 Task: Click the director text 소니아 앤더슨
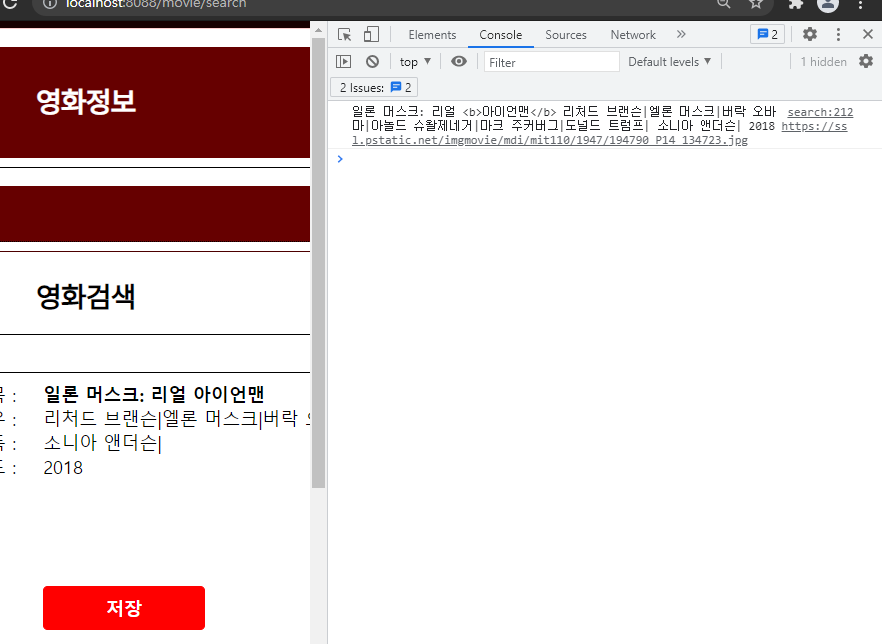pos(102,443)
